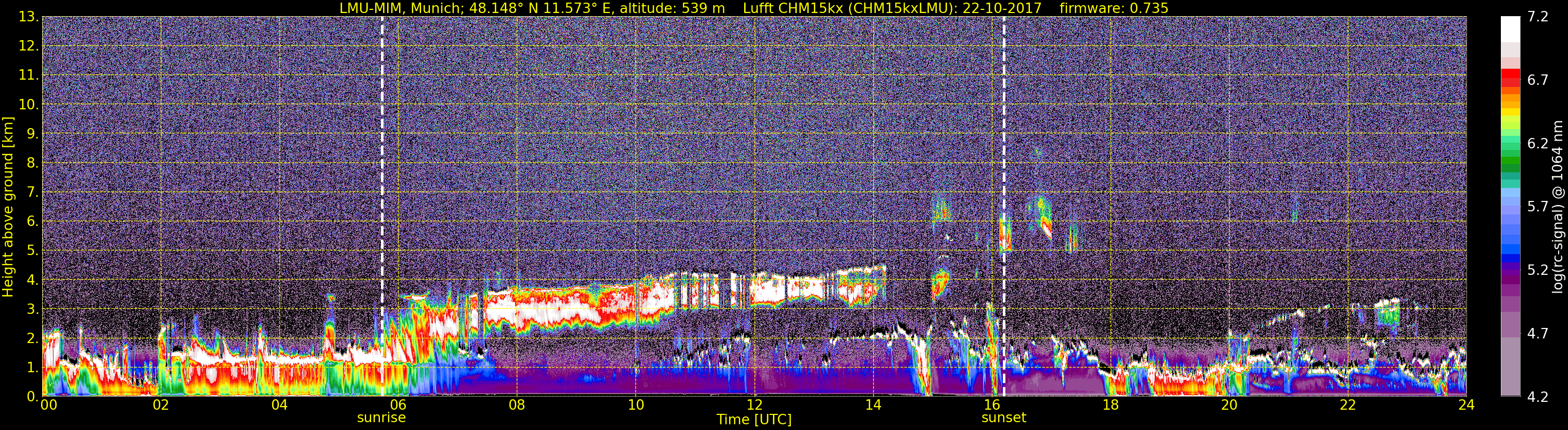Click y-axis tick label '10.'
The width and height of the screenshot is (1568, 430).
click(x=29, y=105)
